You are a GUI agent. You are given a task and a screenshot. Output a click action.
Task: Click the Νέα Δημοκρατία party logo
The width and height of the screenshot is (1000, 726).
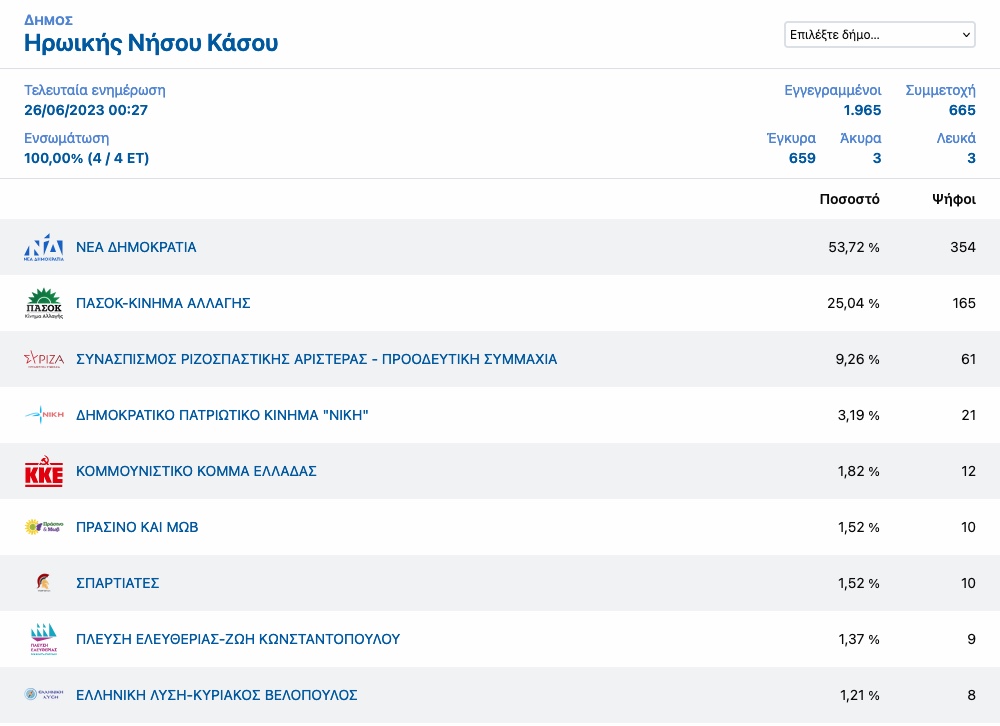(x=44, y=248)
